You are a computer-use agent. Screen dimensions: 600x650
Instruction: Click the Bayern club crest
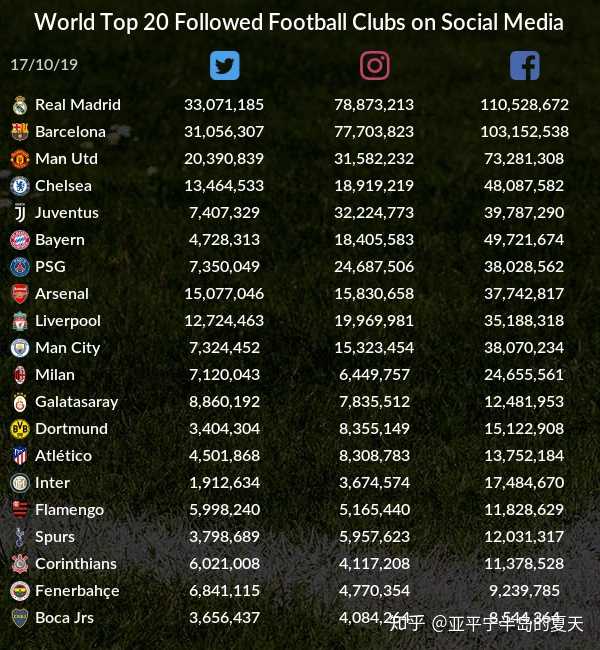pyautogui.click(x=20, y=240)
